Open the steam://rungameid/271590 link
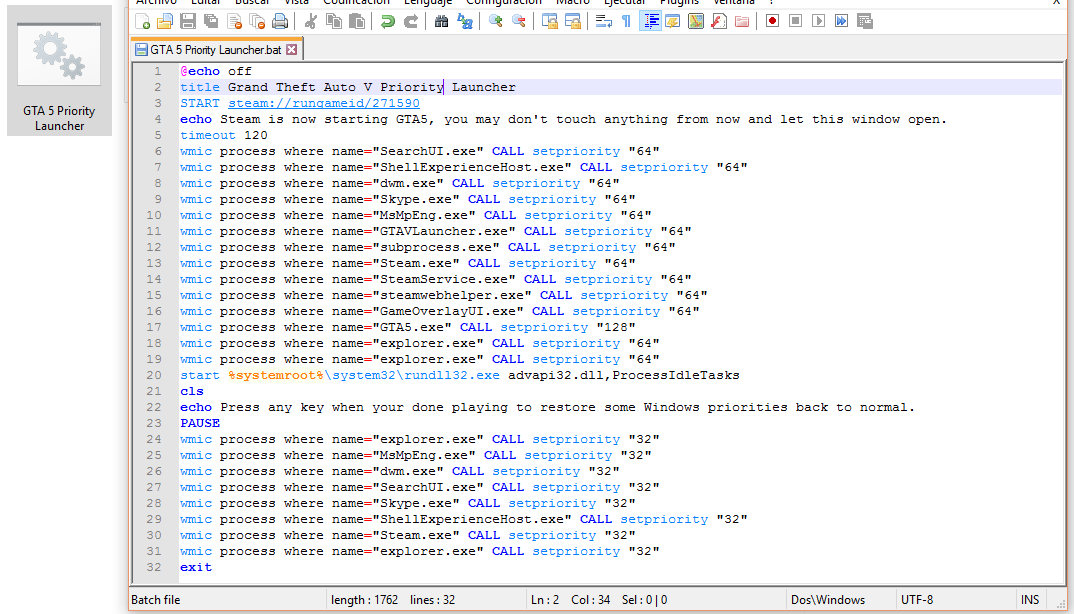Screen dimensions: 1074x614 (x=324, y=103)
